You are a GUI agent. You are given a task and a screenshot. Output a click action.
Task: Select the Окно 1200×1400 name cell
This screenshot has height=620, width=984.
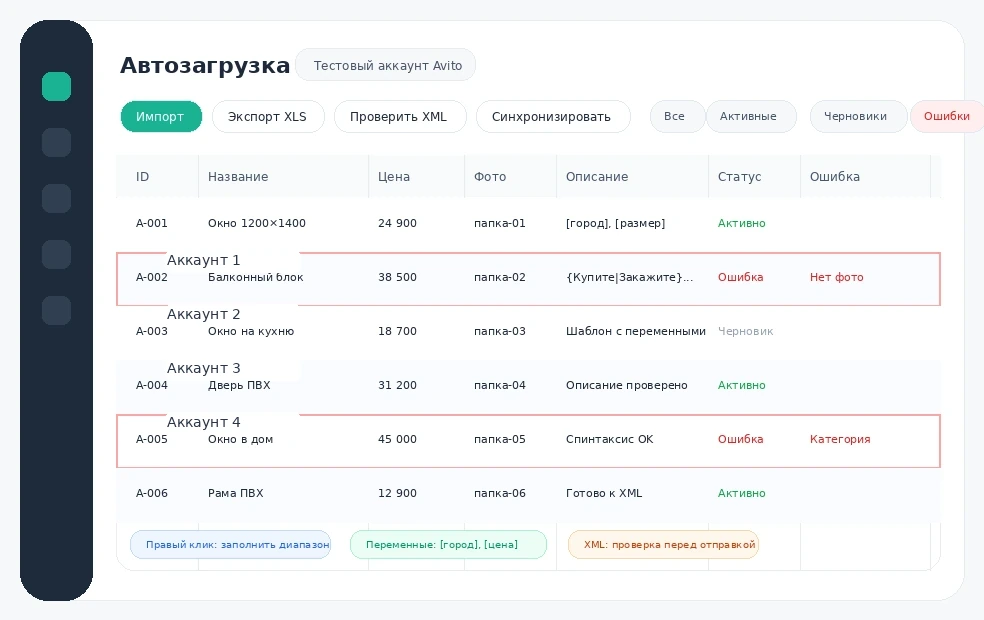coord(257,223)
